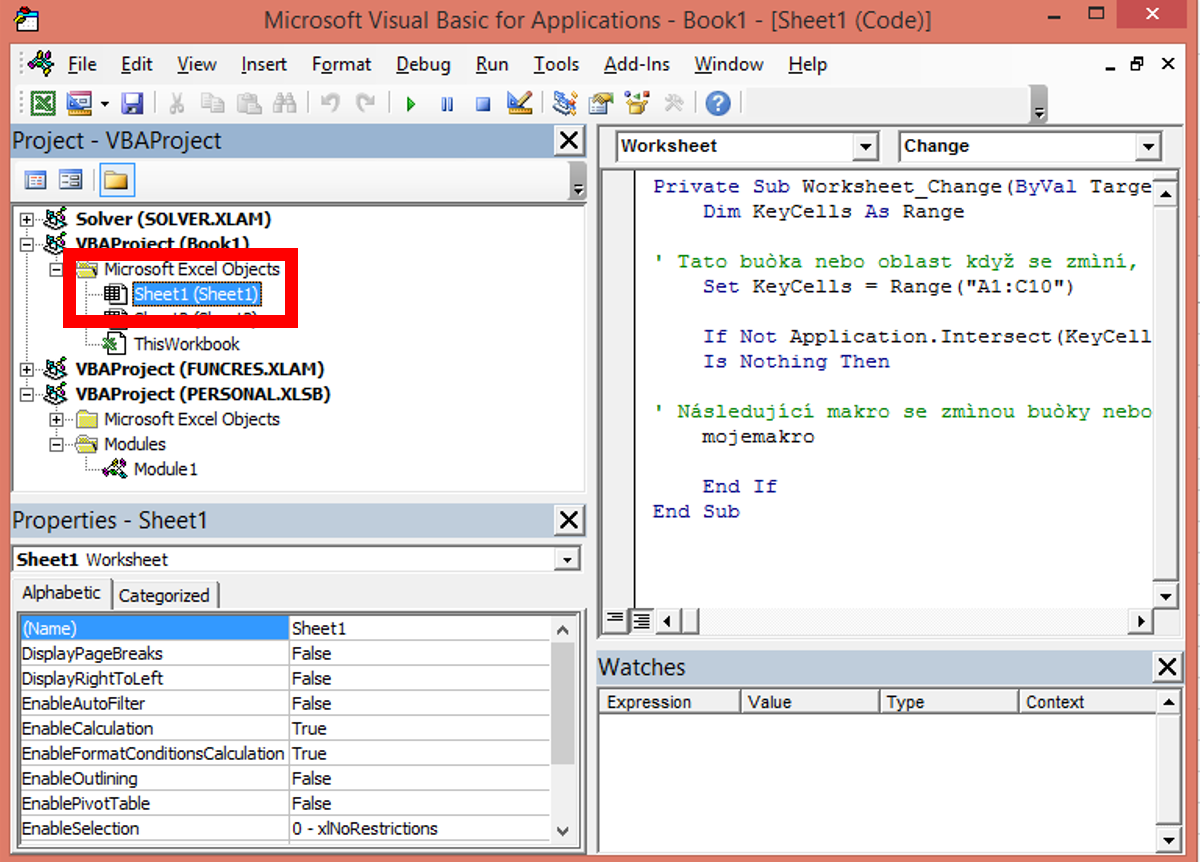This screenshot has width=1200, height=862.
Task: Click the Module1 module icon in the tree
Action: point(114,469)
